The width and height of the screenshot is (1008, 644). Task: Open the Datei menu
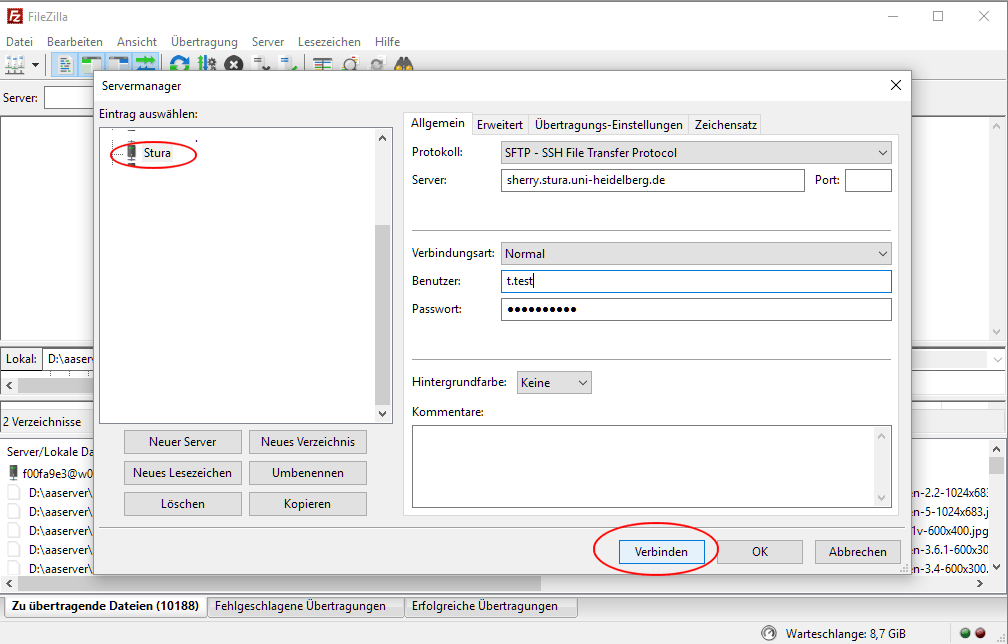[19, 42]
